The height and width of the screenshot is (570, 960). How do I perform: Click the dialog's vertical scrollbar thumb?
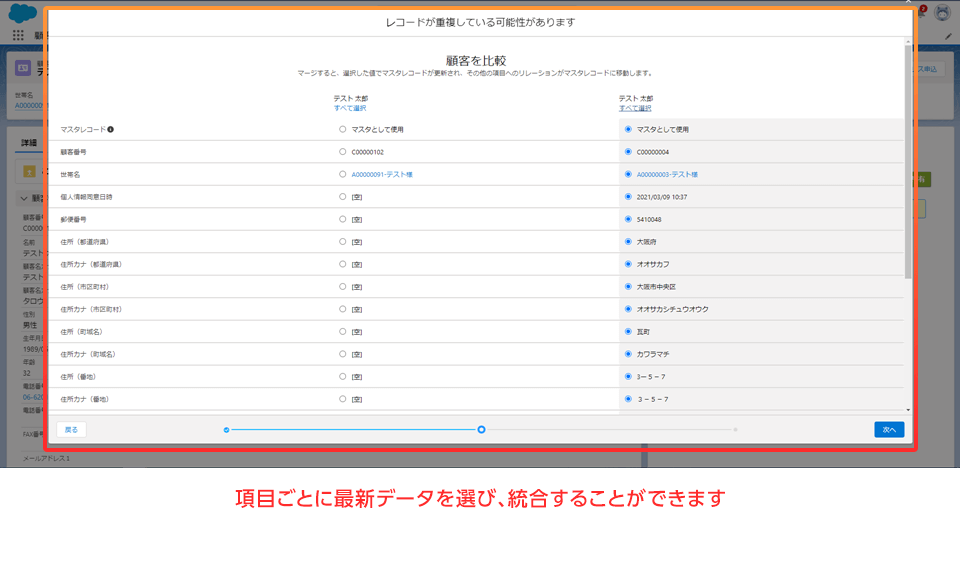tap(908, 160)
